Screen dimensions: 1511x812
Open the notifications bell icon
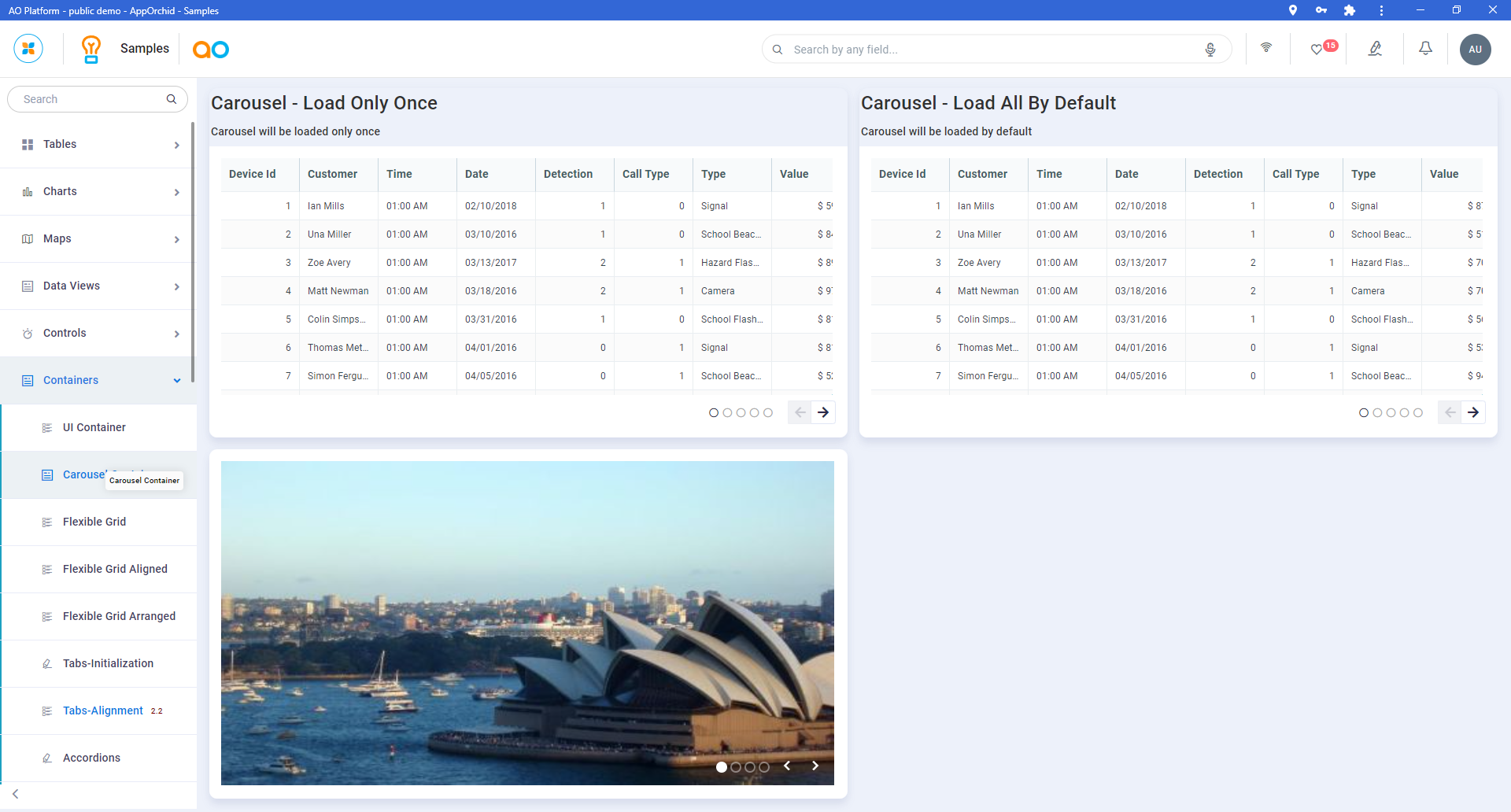coord(1424,49)
